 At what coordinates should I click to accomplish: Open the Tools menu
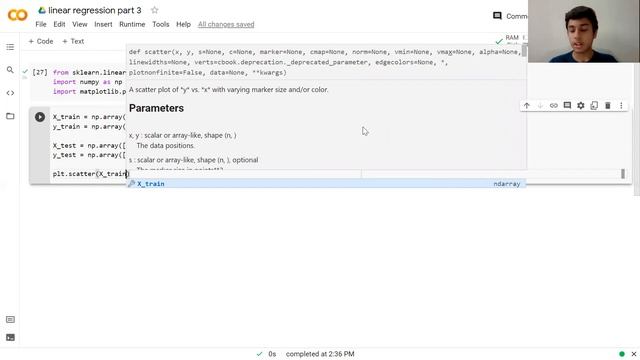tap(160, 24)
